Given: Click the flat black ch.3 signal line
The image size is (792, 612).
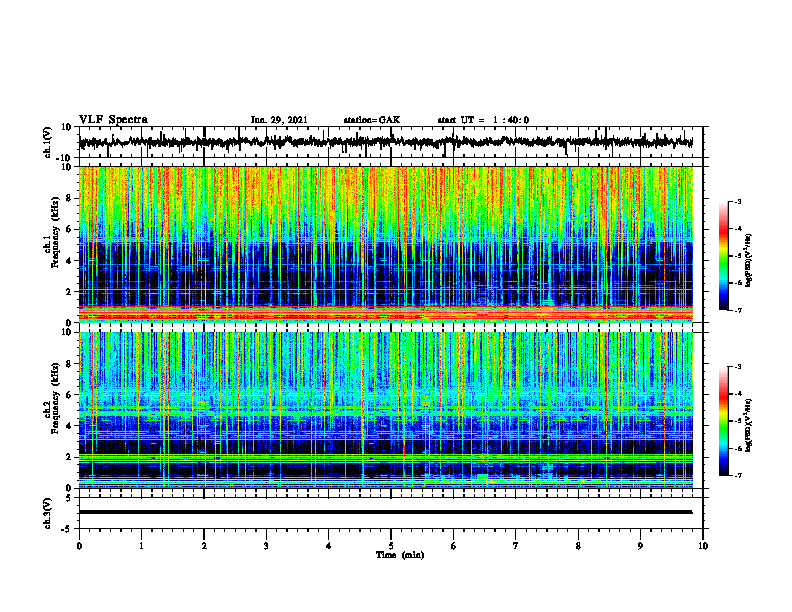Looking at the screenshot, I should [385, 512].
